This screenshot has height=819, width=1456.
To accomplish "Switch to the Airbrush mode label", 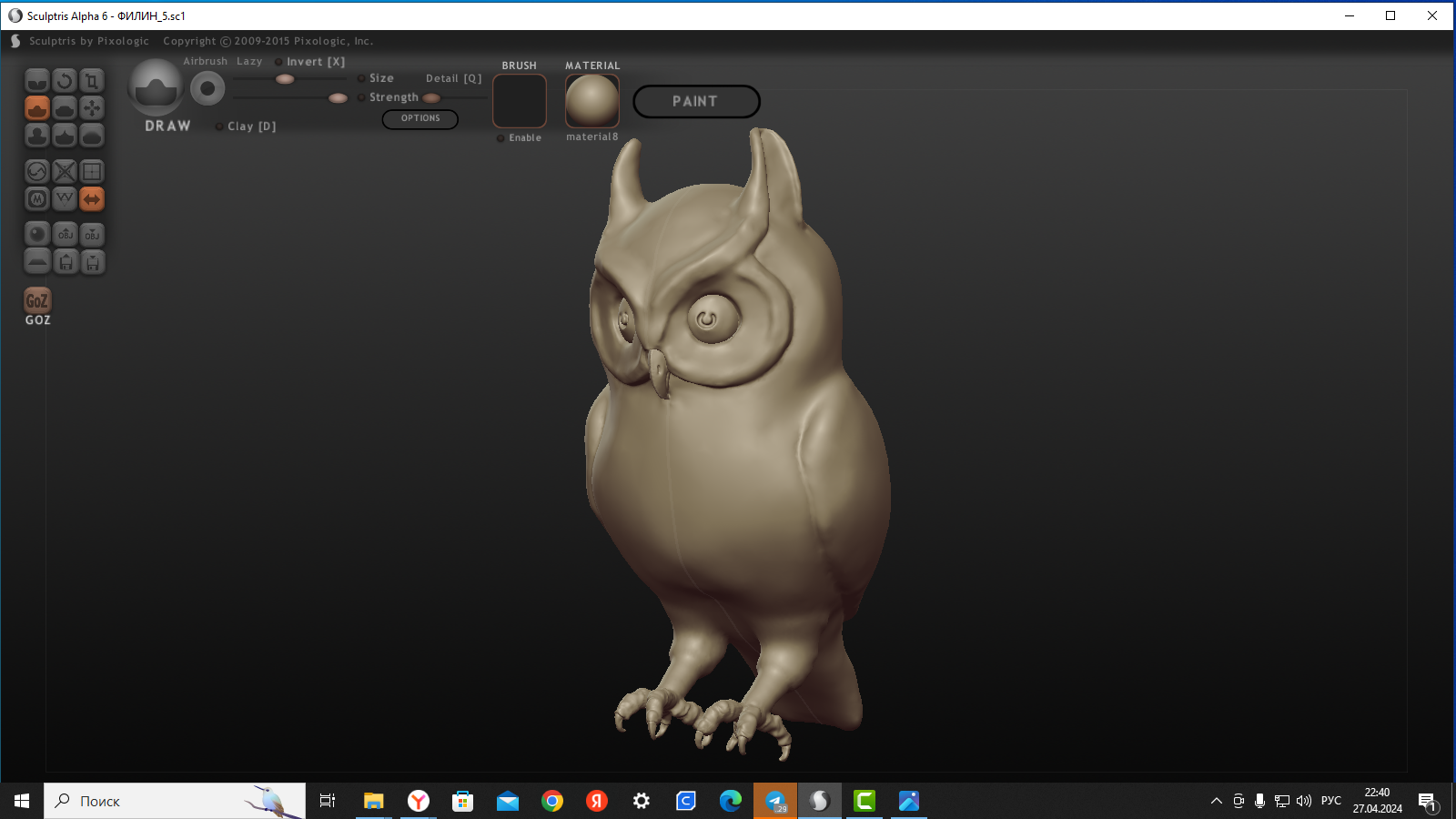I will (205, 61).
